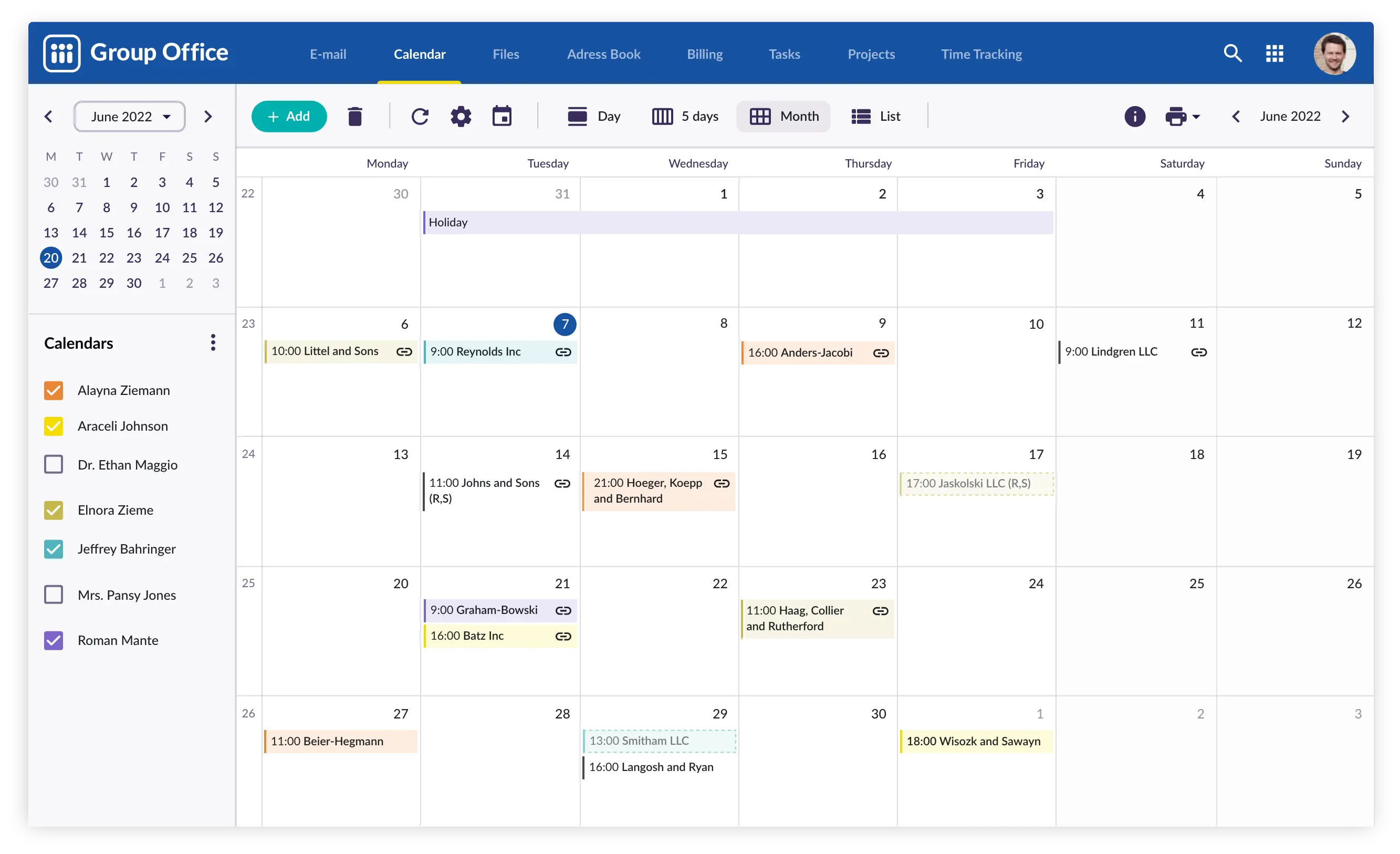This screenshot has height=854, width=1400.
Task: Open the Tasks tab
Action: (x=784, y=53)
